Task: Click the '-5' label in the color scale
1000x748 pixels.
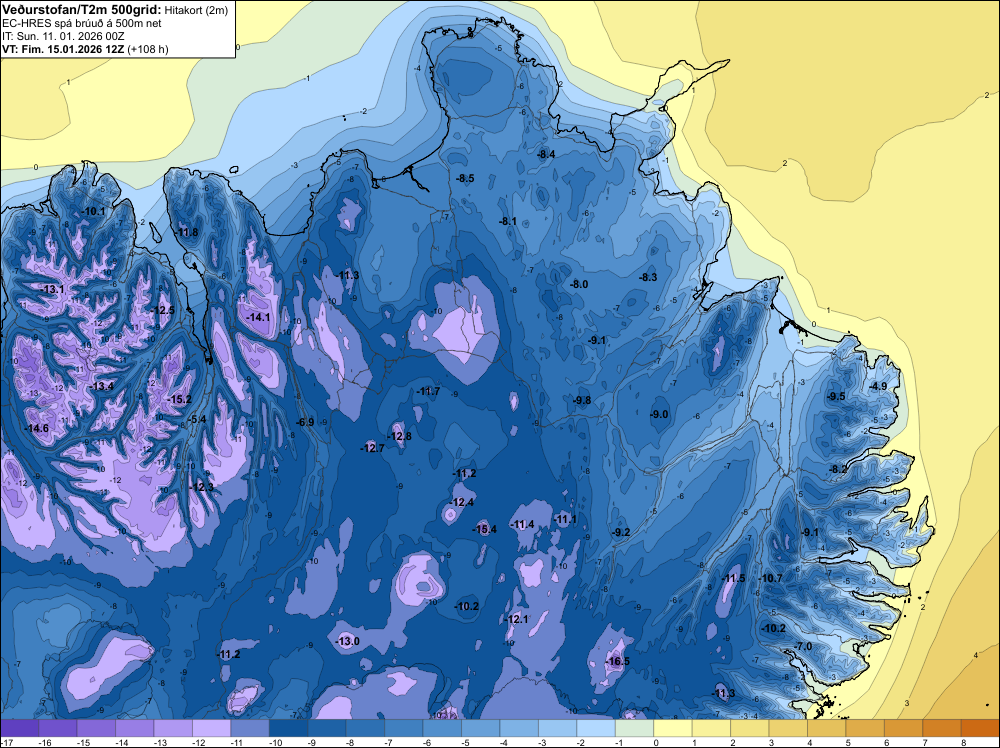Action: tap(466, 742)
